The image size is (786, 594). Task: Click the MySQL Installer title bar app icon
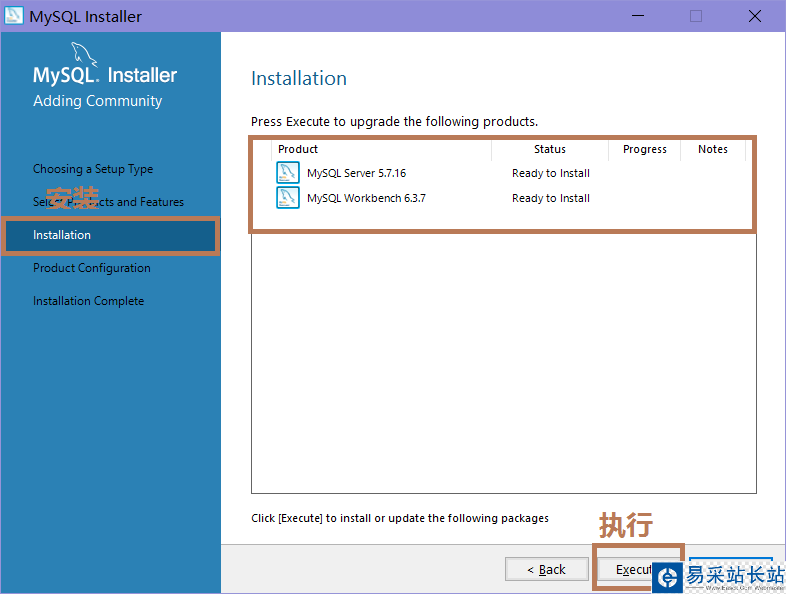coord(14,16)
